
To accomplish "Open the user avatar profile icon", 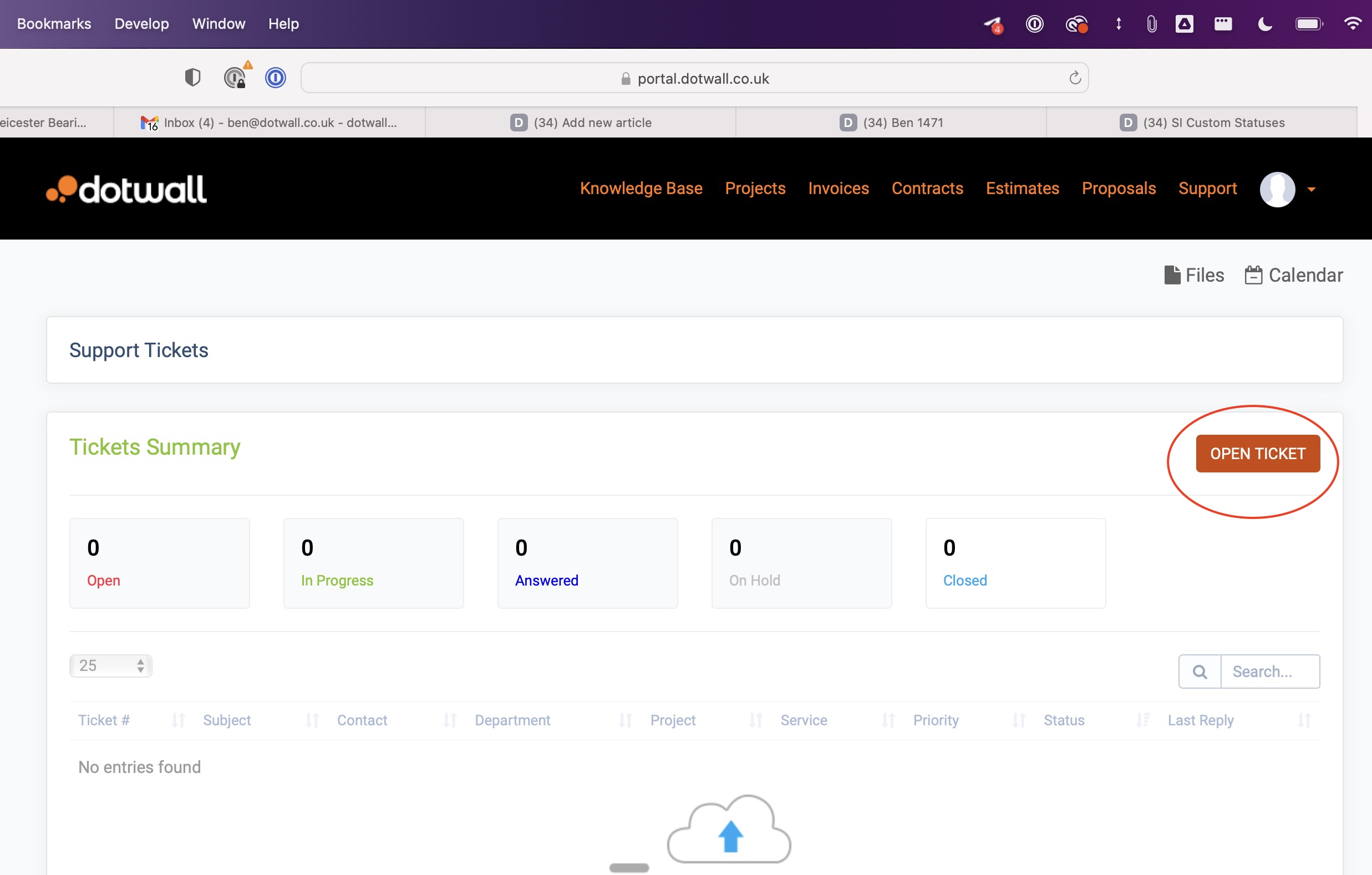I will click(1277, 189).
